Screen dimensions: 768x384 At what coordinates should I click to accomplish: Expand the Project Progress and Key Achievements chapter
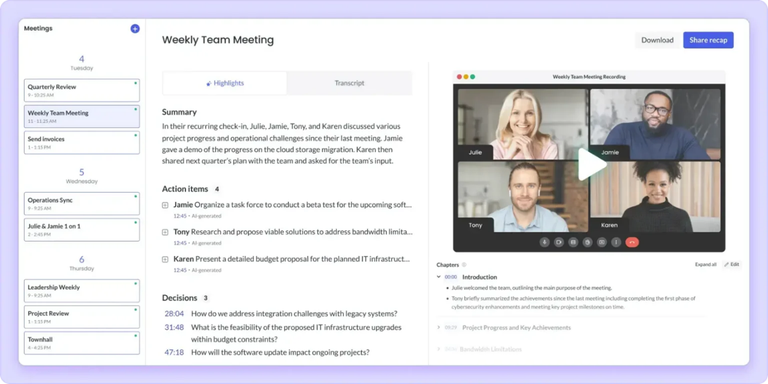[x=438, y=327]
